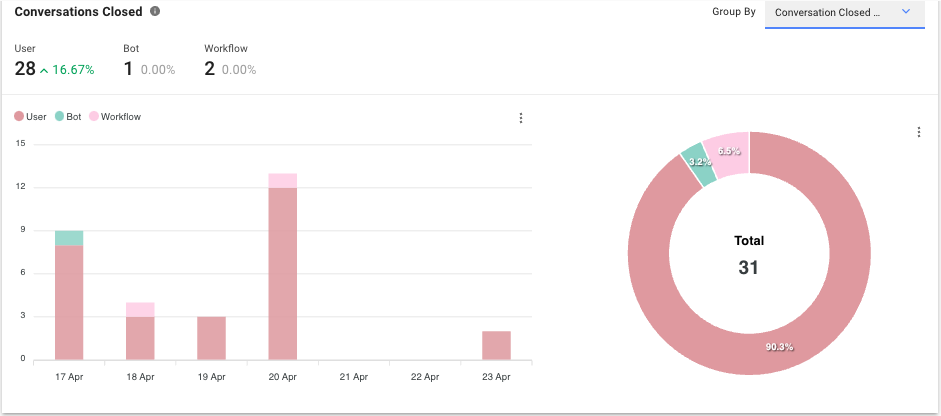
Task: Open the bar chart three-dot menu
Action: [x=520, y=118]
